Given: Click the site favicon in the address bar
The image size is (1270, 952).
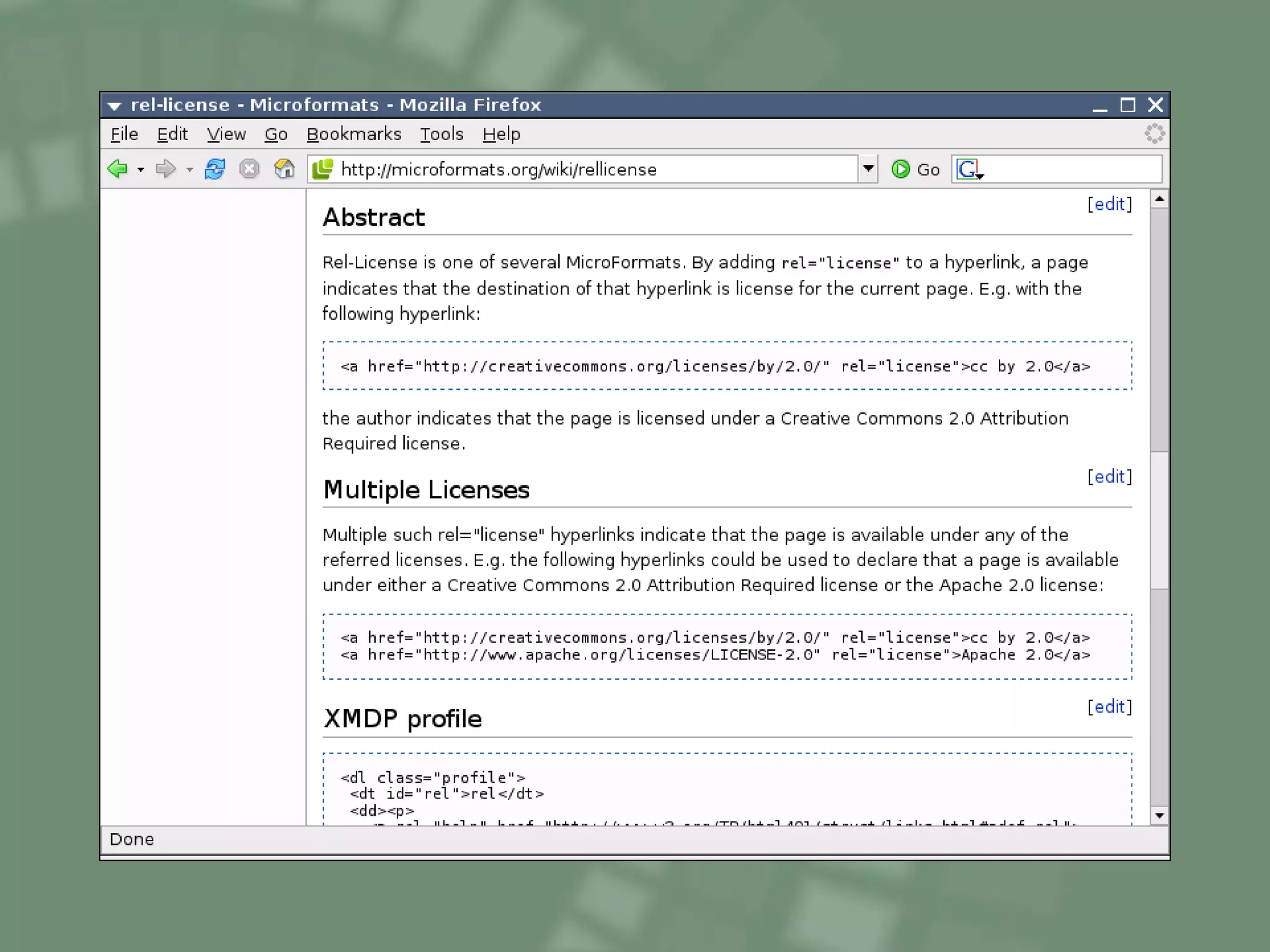Looking at the screenshot, I should point(322,169).
